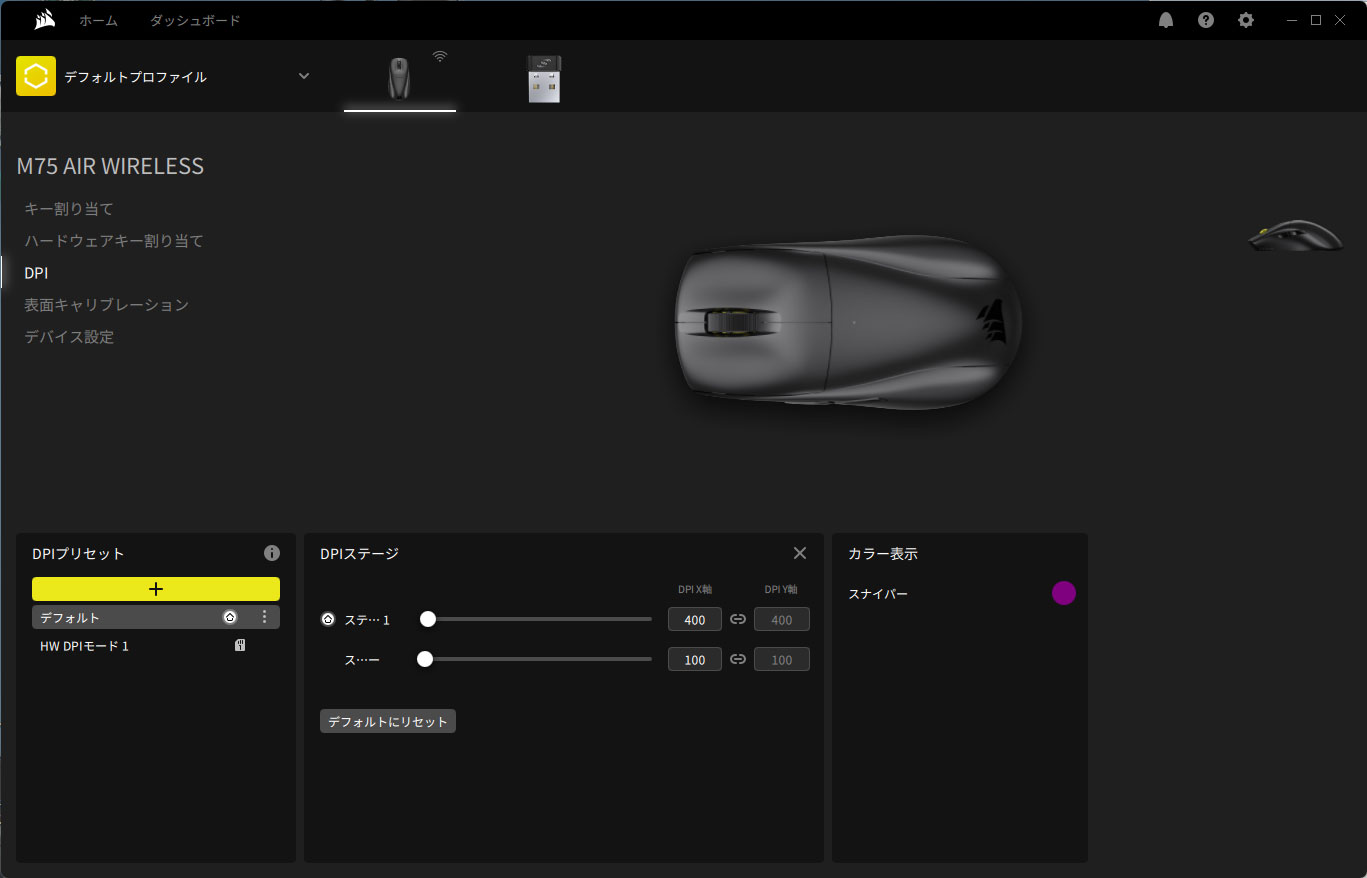Open the ホーム tab
Viewport: 1367px width, 878px height.
(x=98, y=20)
